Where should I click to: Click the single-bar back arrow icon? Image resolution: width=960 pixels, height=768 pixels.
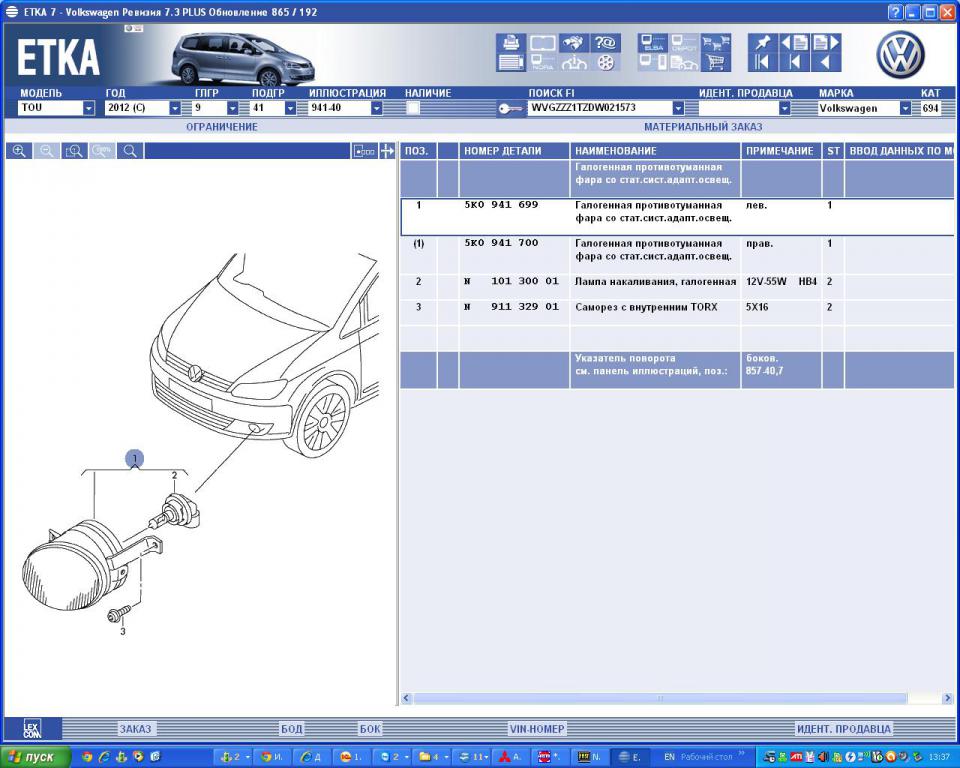point(794,62)
